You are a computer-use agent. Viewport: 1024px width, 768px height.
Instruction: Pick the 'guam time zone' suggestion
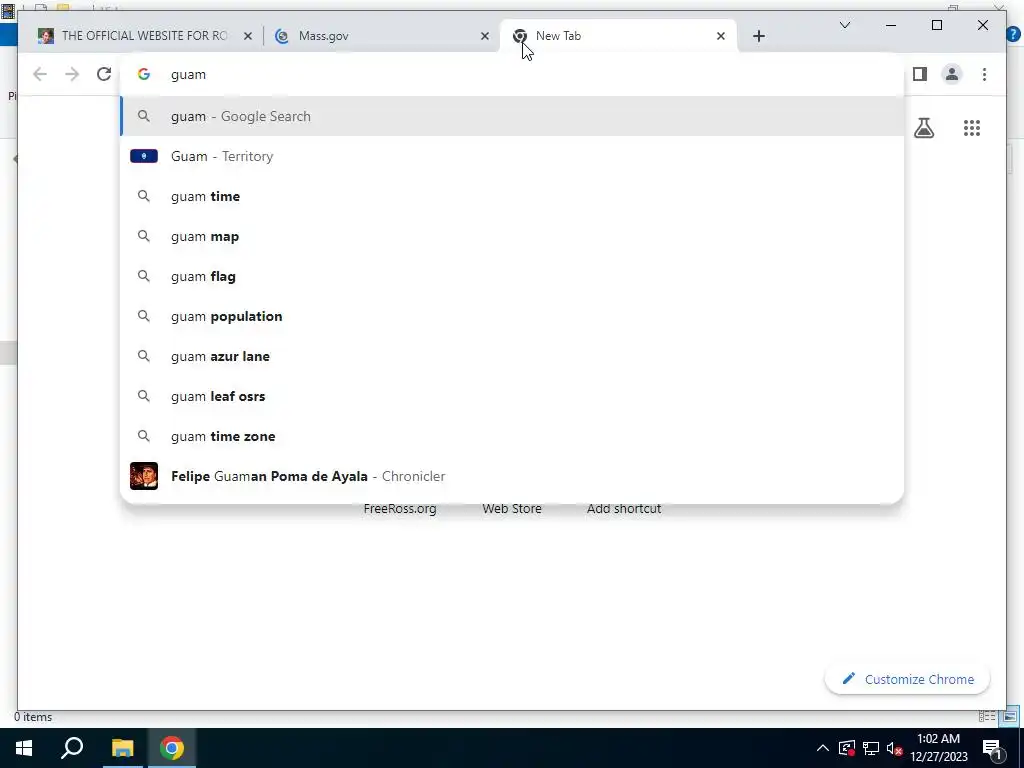(513, 436)
